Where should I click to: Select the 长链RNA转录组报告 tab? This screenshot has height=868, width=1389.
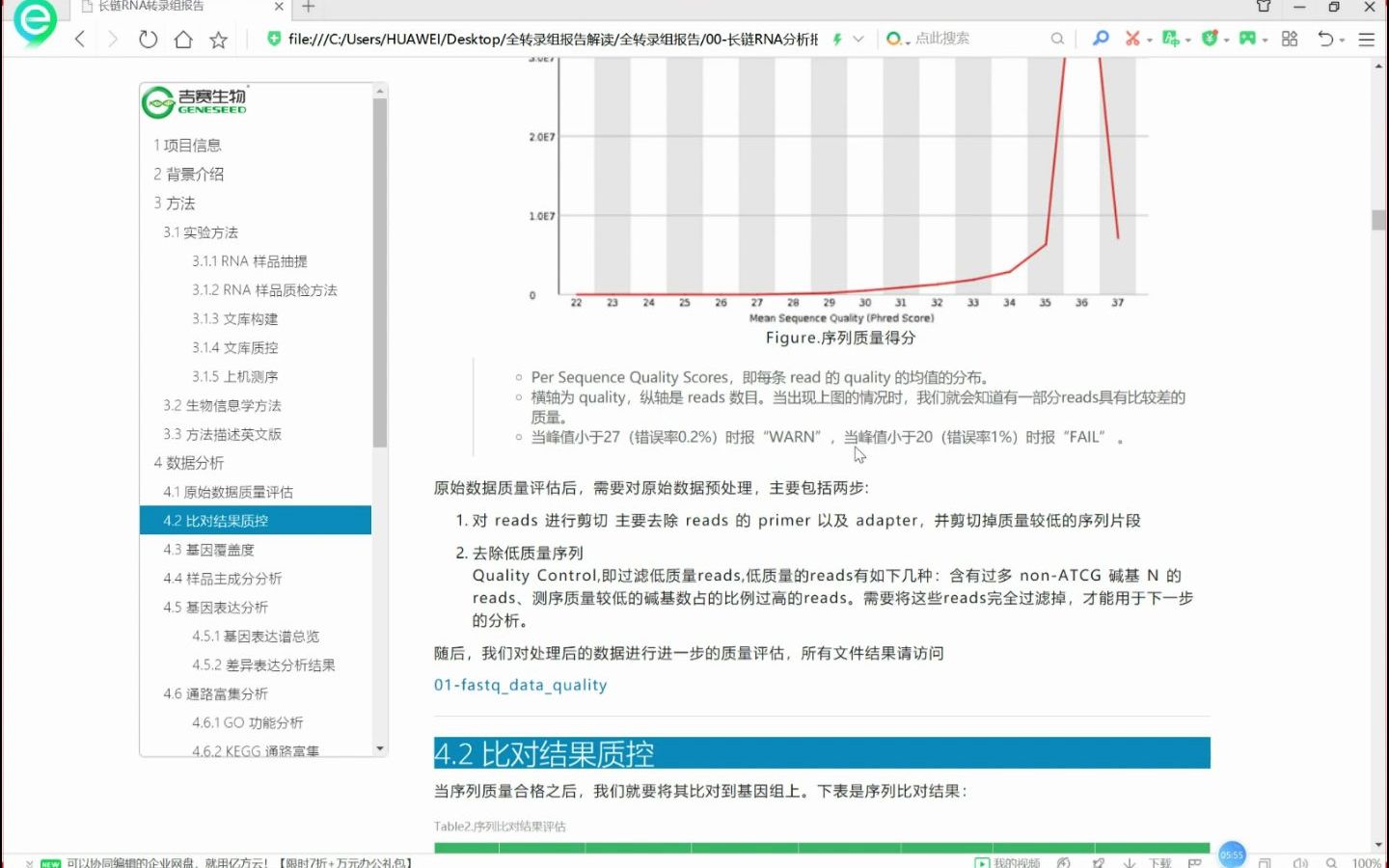click(x=150, y=7)
